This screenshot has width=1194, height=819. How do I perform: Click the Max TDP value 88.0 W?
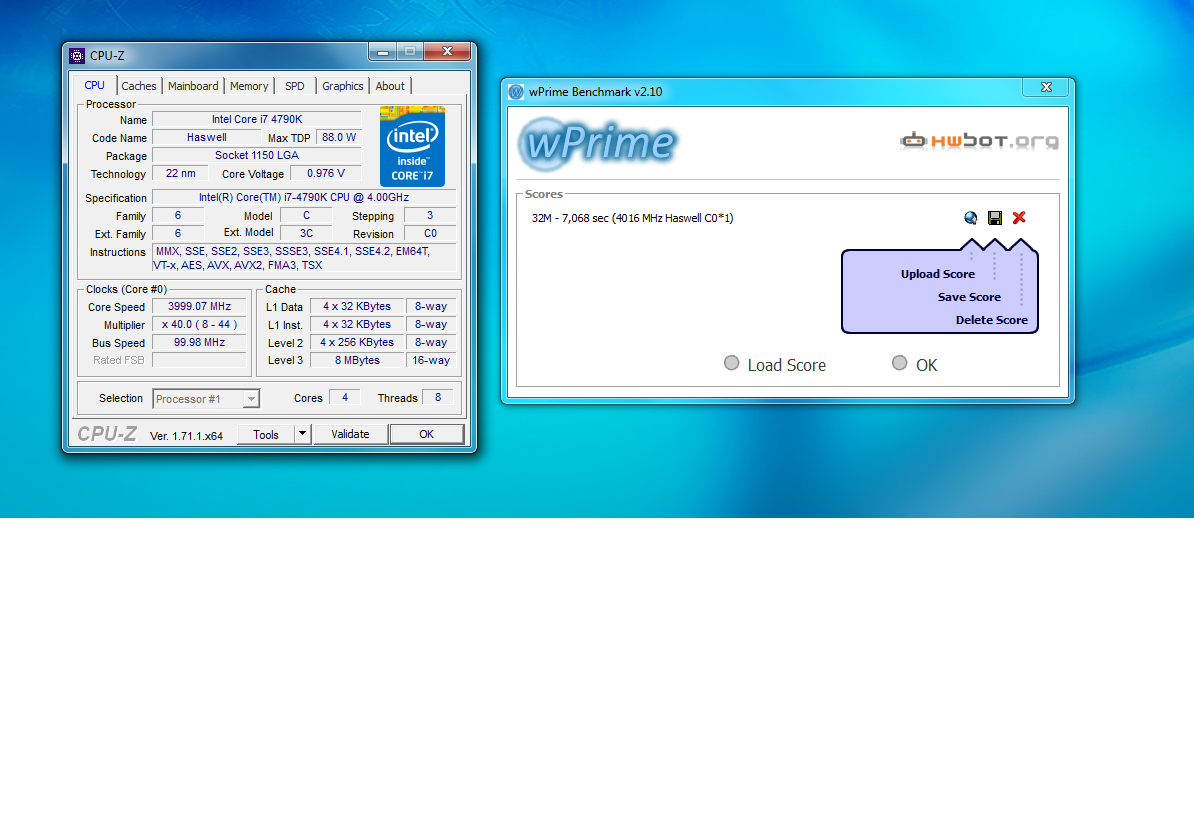coord(339,137)
